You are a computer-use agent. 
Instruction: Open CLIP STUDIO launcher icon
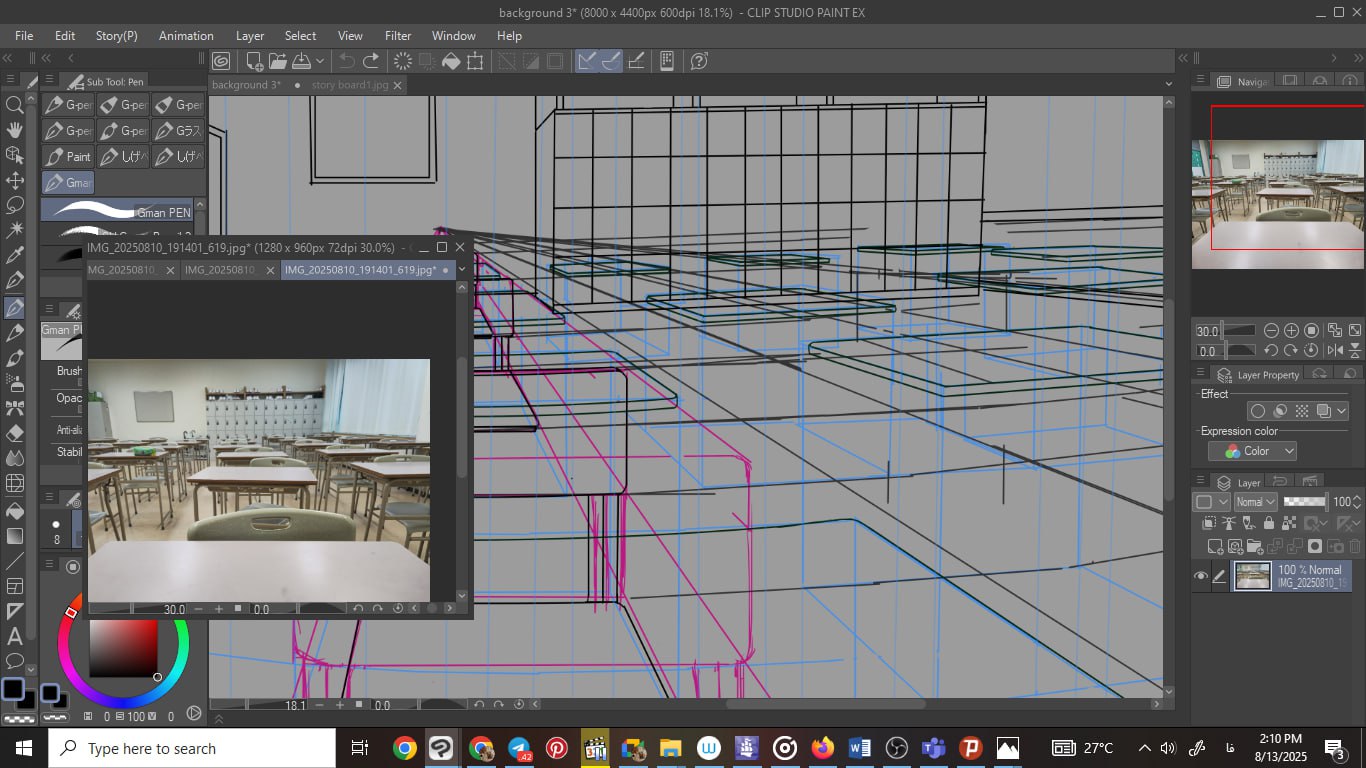click(x=221, y=61)
